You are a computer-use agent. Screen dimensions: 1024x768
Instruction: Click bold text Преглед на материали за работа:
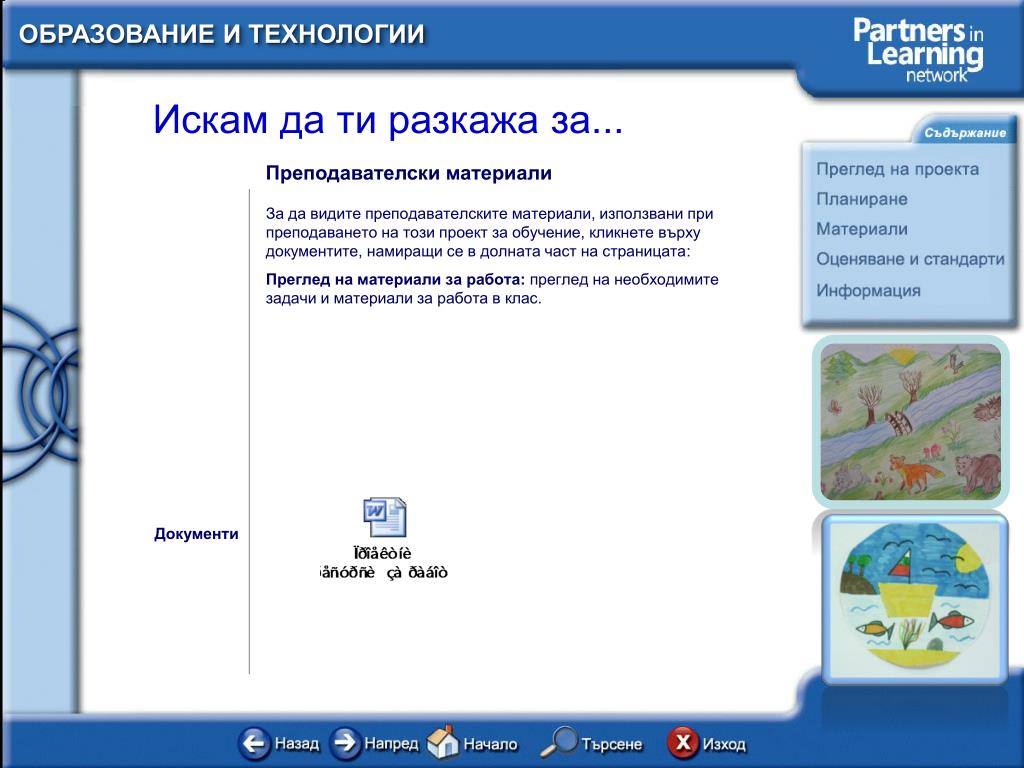tap(395, 280)
